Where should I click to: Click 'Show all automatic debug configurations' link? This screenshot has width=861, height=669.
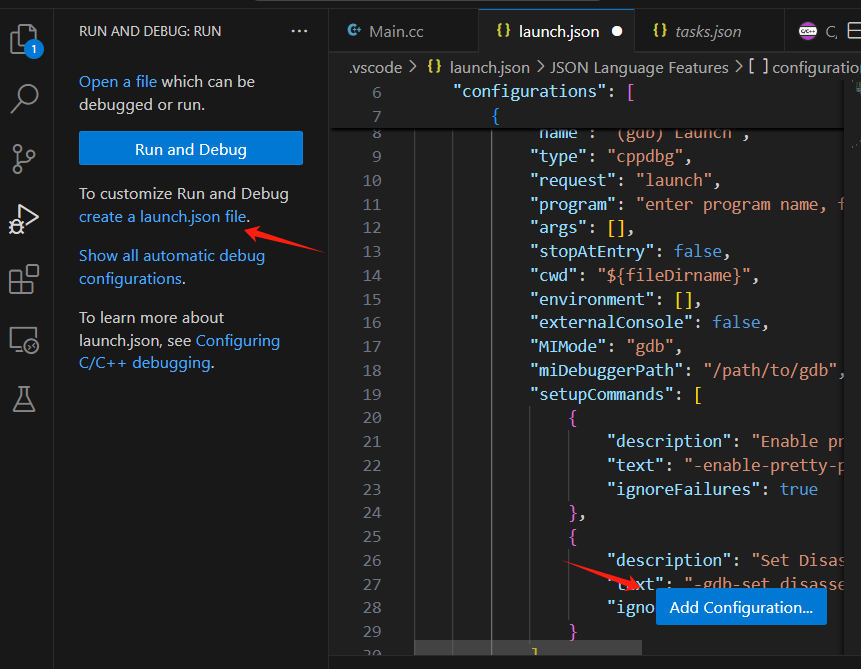[172, 267]
